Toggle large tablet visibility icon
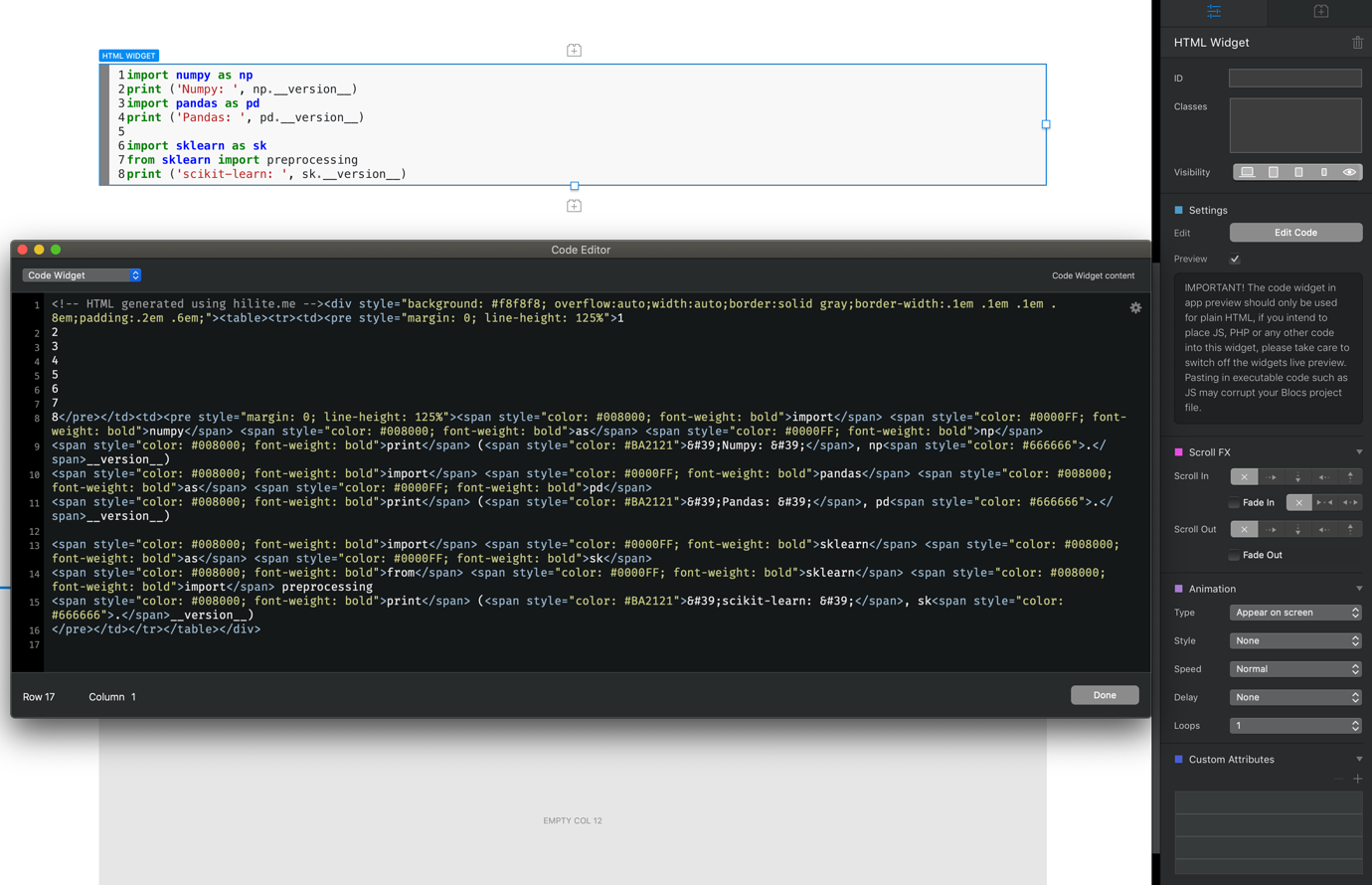 [1274, 172]
